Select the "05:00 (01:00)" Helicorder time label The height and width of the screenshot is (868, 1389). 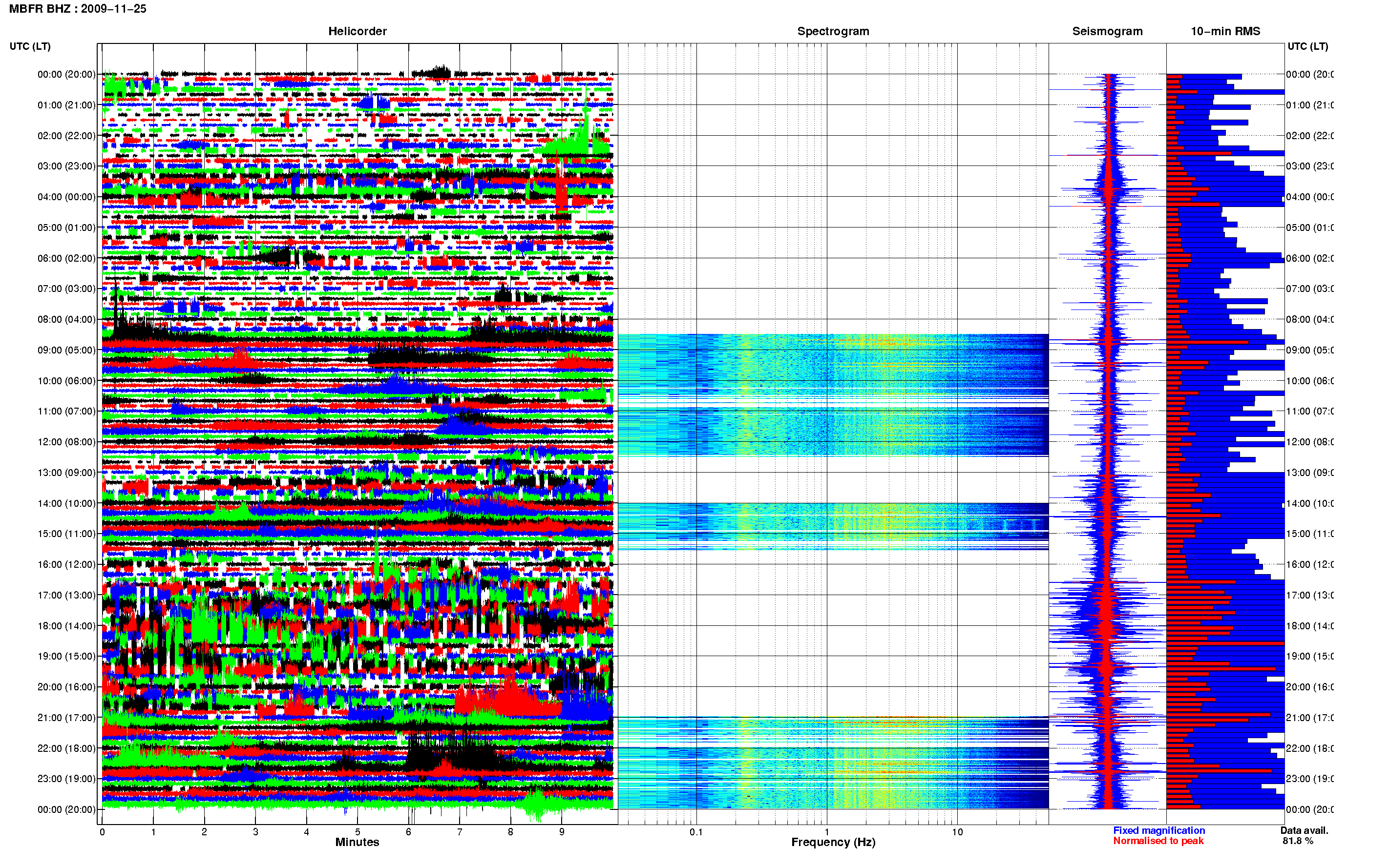tap(66, 227)
